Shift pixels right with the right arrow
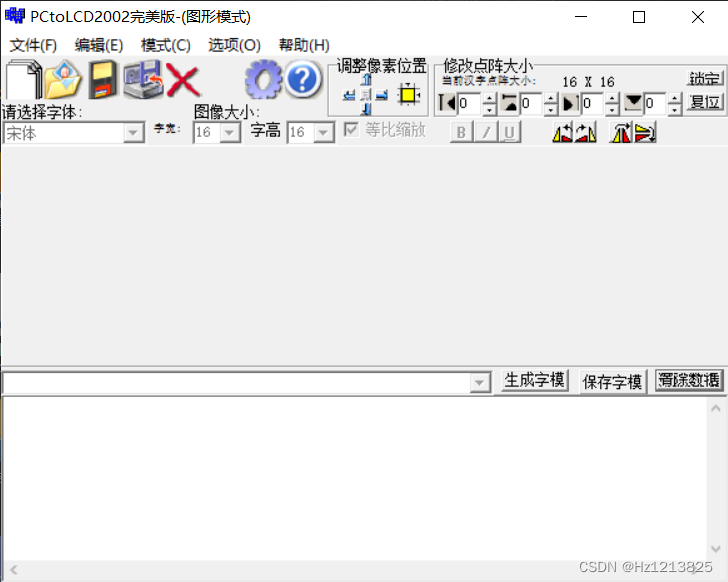The height and width of the screenshot is (582, 728). (382, 96)
